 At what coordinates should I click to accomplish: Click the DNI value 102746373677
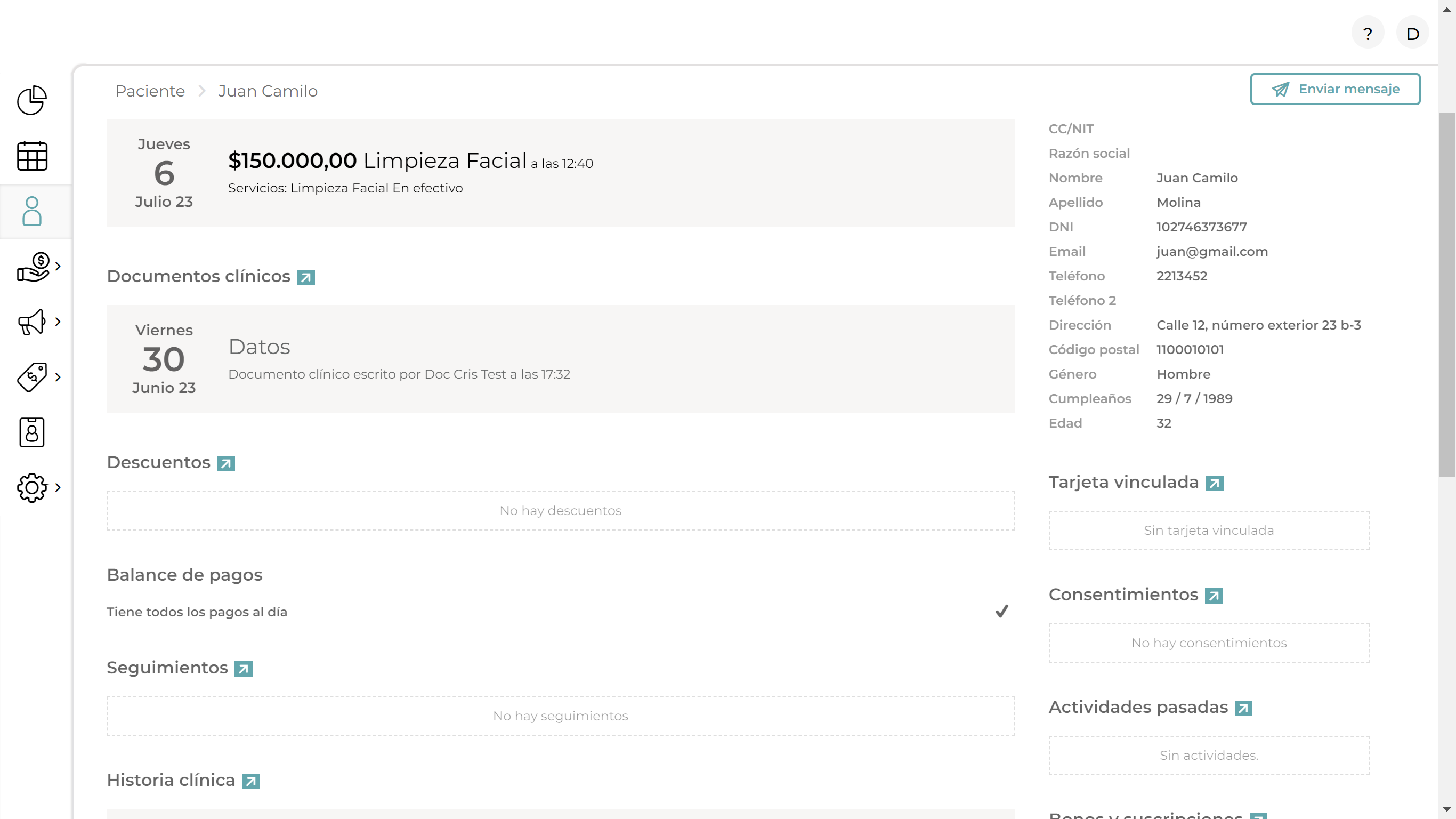click(x=1201, y=227)
